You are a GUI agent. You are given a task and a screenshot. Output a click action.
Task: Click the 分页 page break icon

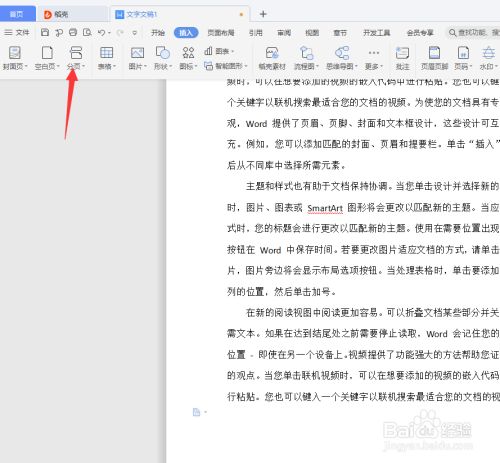click(76, 53)
